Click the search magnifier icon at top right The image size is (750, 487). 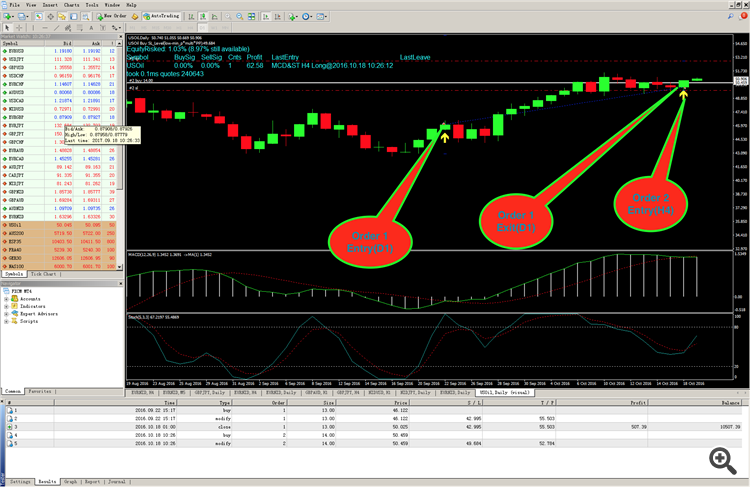pyautogui.click(x=731, y=16)
